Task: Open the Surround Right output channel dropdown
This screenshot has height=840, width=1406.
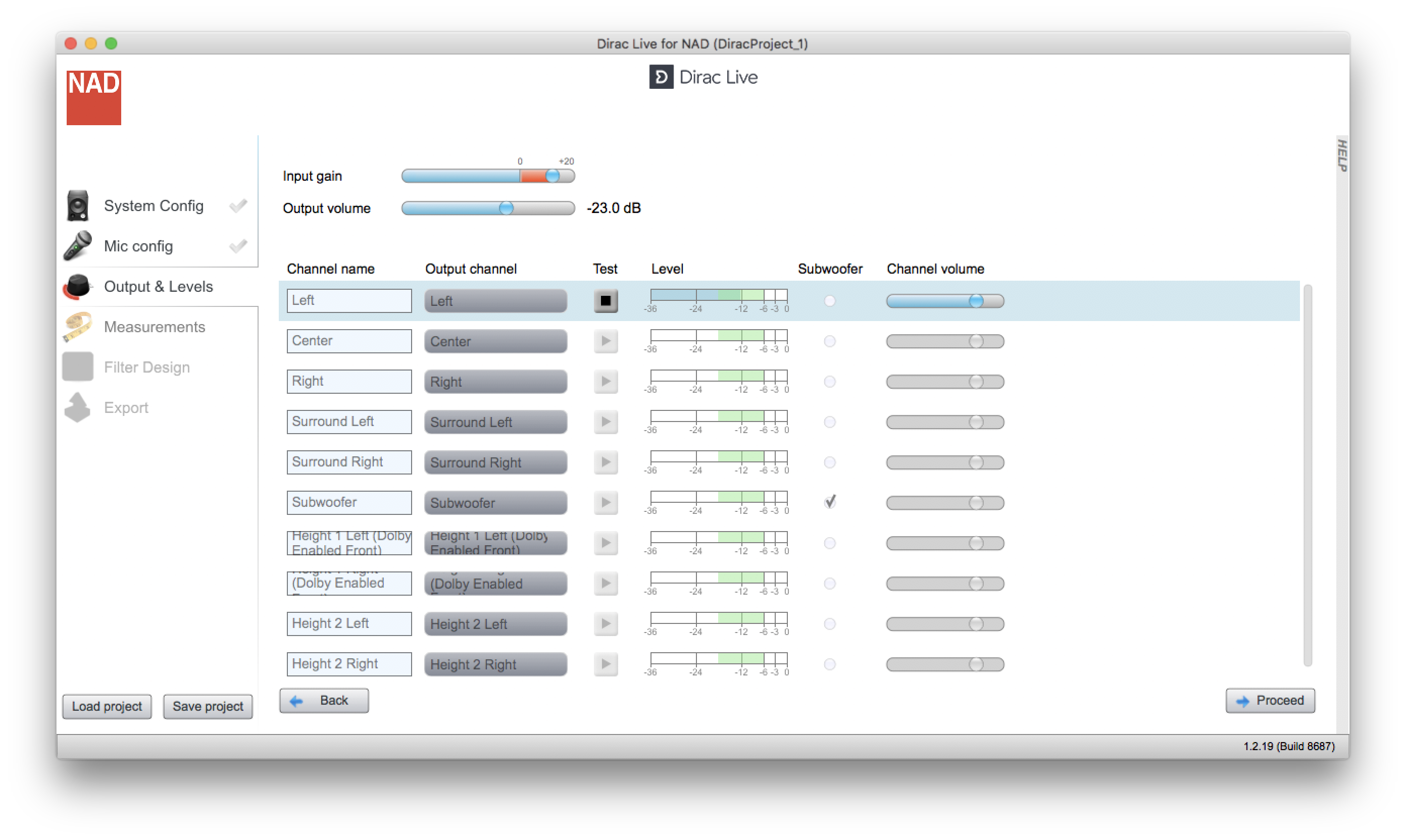Action: (495, 462)
